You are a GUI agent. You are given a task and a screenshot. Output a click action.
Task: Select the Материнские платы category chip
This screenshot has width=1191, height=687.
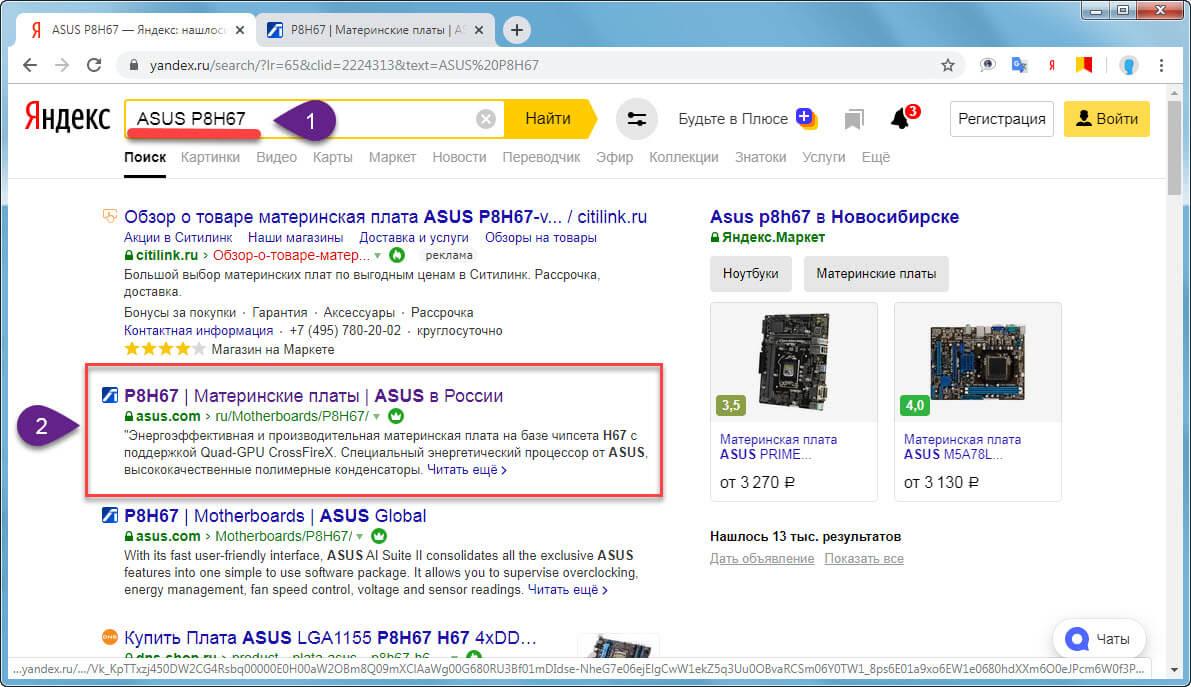click(876, 273)
